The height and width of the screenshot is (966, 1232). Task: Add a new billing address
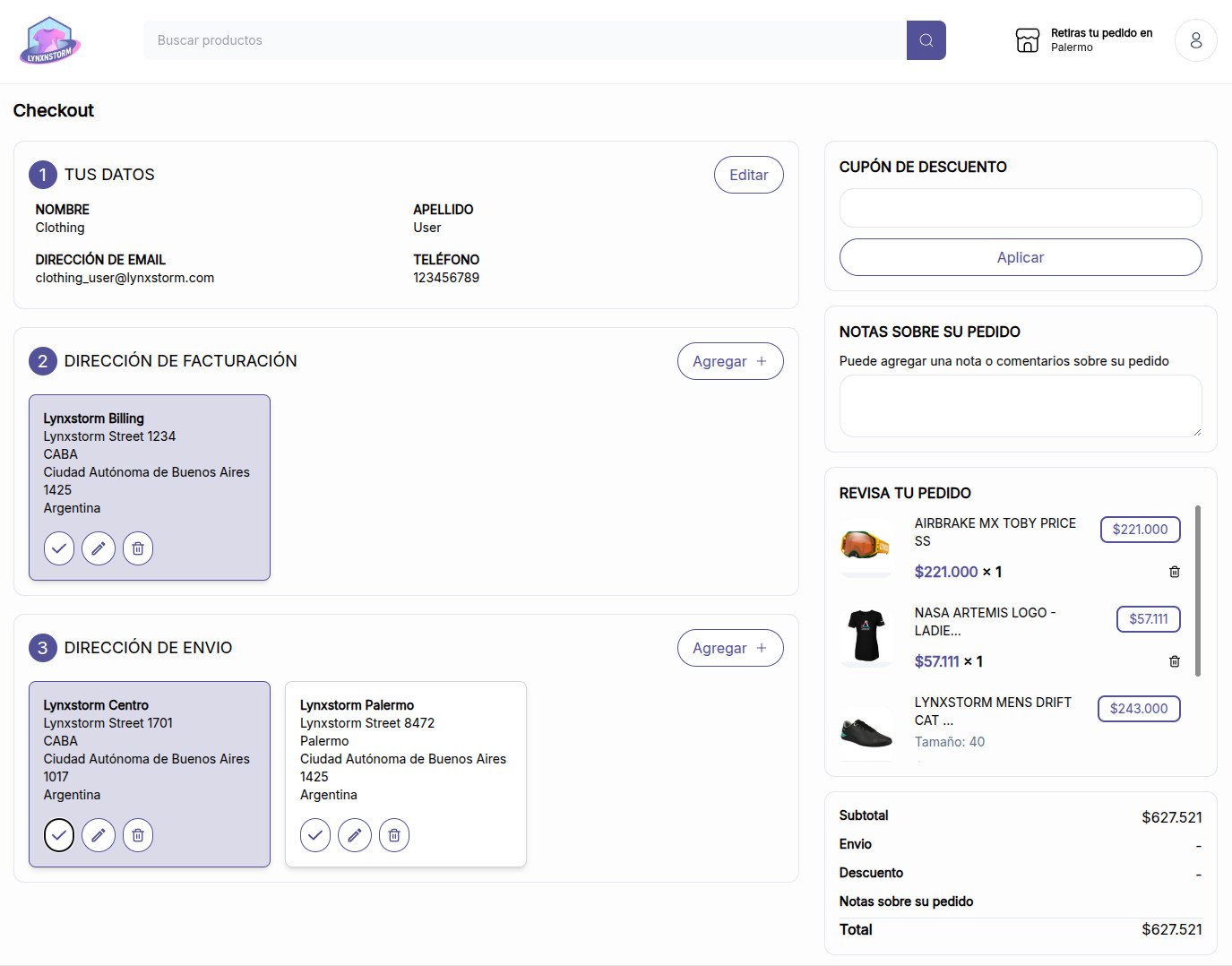729,361
